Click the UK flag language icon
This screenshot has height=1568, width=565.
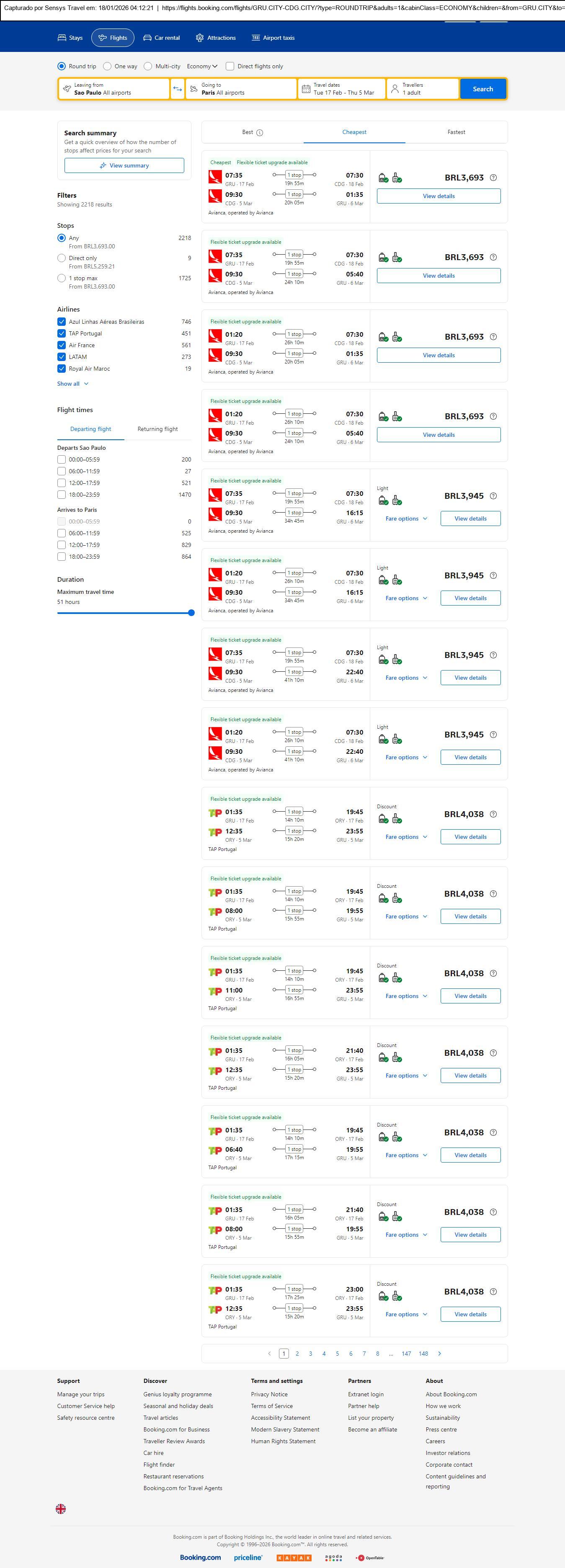click(61, 1509)
